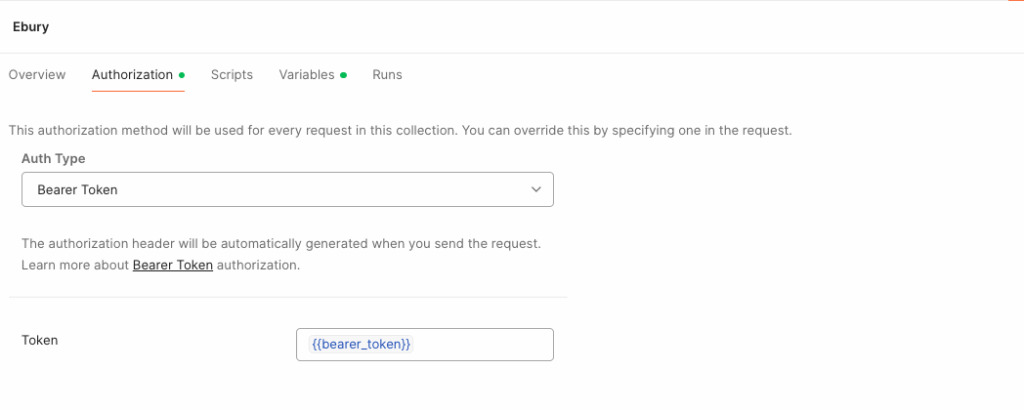Open the Runs tab
This screenshot has width=1024, height=411.
387,74
